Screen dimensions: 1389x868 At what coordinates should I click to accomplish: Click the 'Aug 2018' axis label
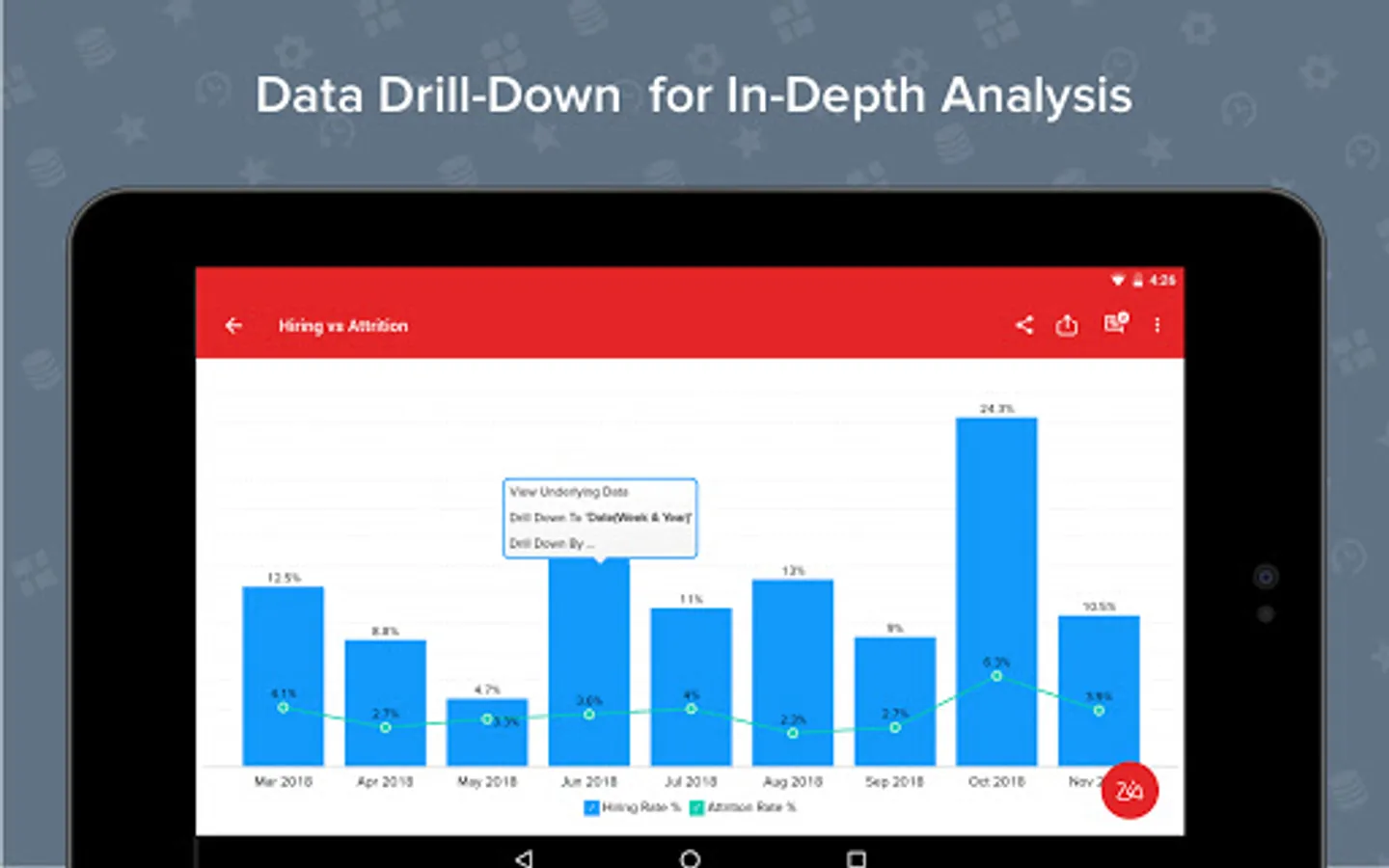pos(793,781)
